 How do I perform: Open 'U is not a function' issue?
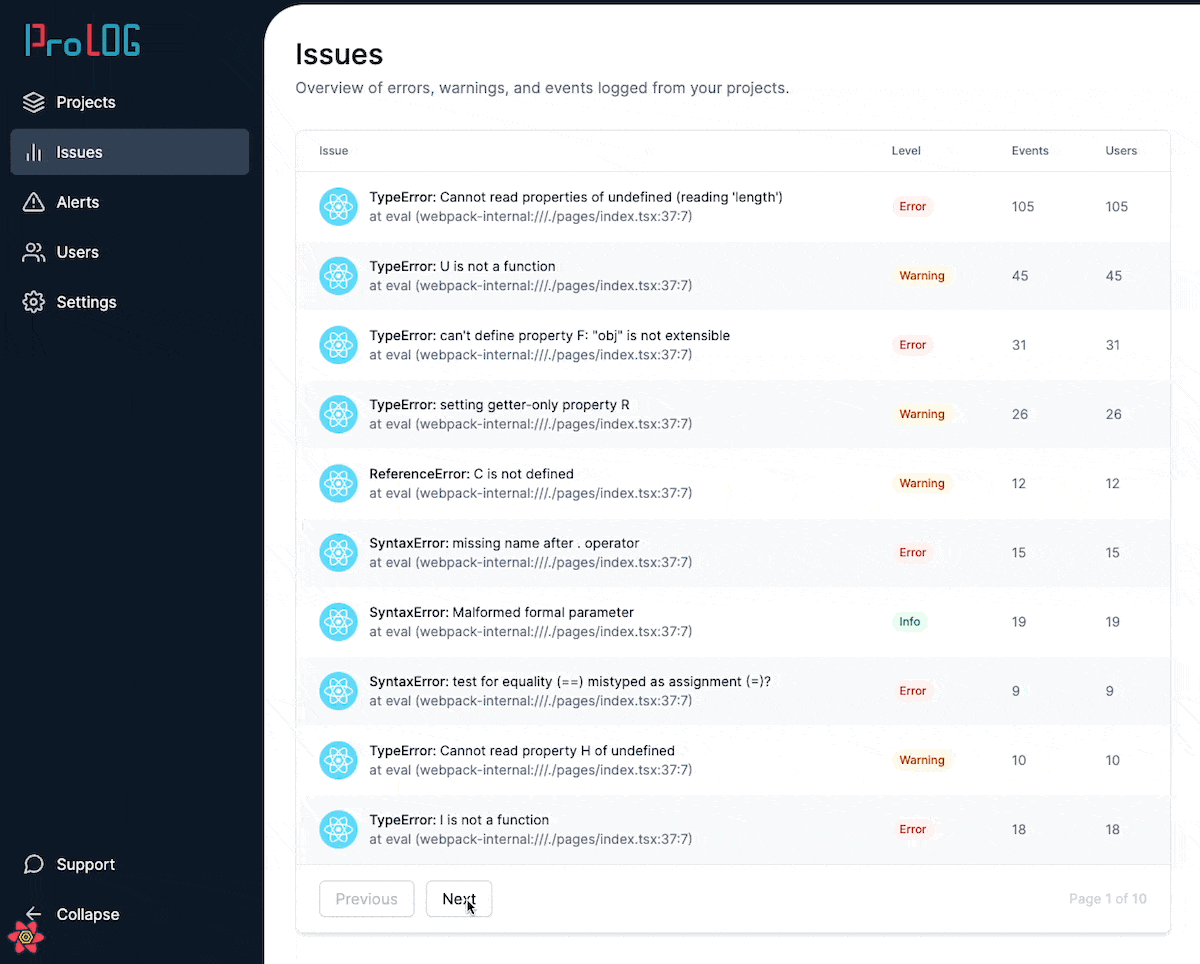733,276
